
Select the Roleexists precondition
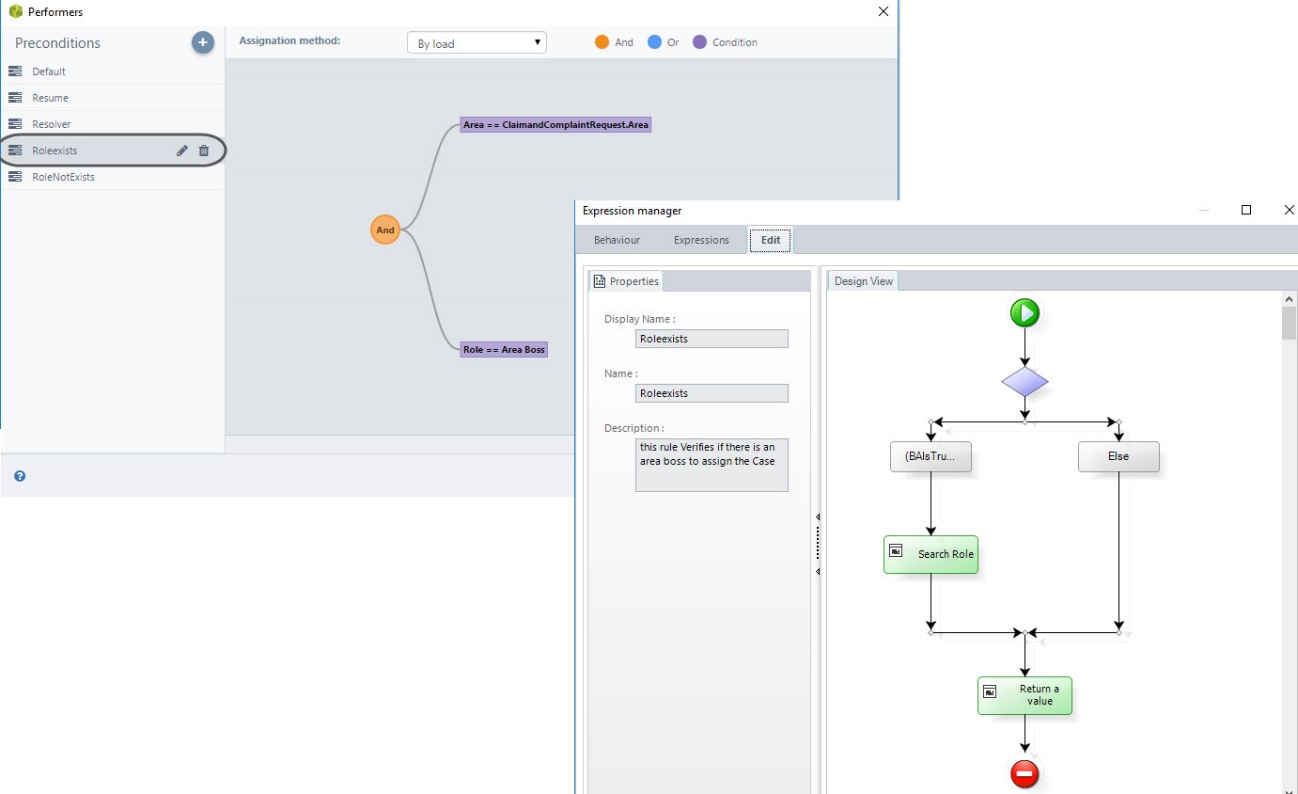(x=112, y=151)
